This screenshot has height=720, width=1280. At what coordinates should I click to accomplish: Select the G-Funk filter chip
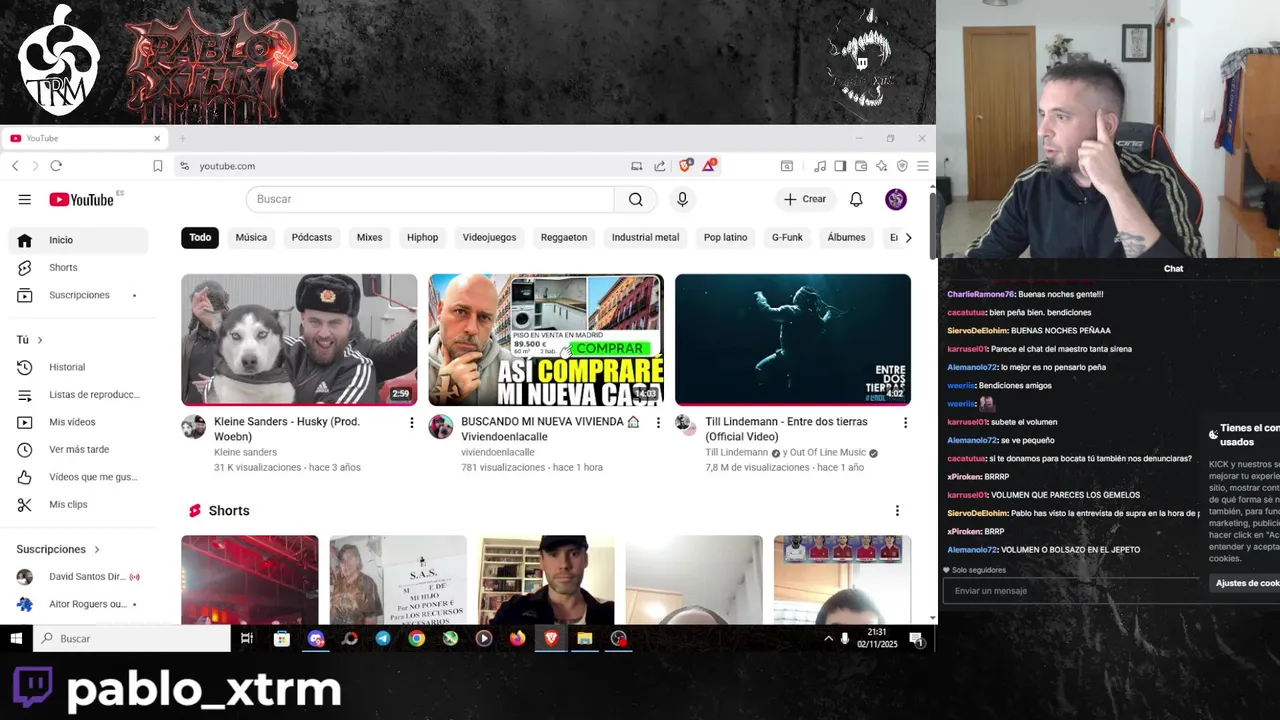coord(787,237)
